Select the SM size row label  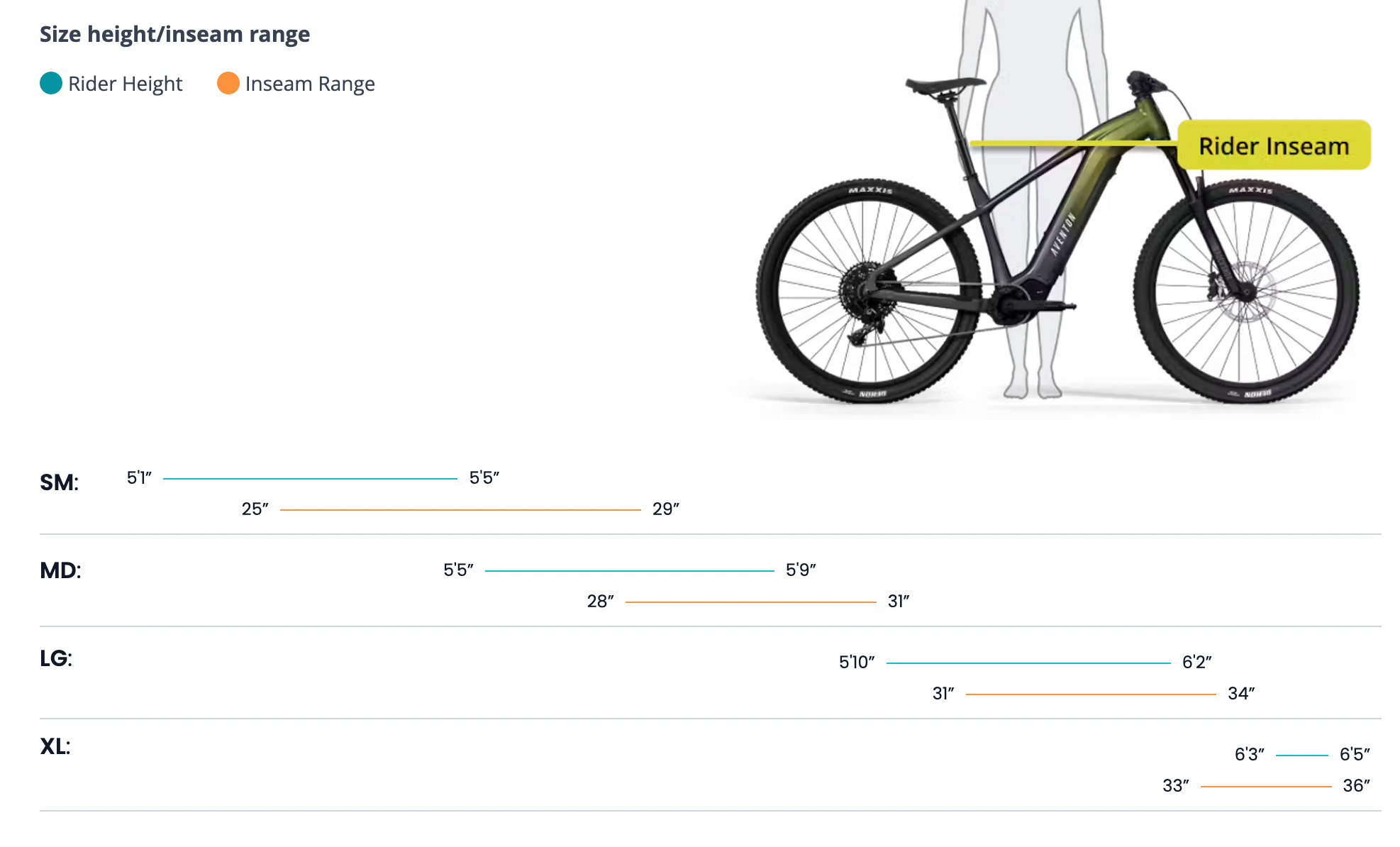(x=59, y=482)
